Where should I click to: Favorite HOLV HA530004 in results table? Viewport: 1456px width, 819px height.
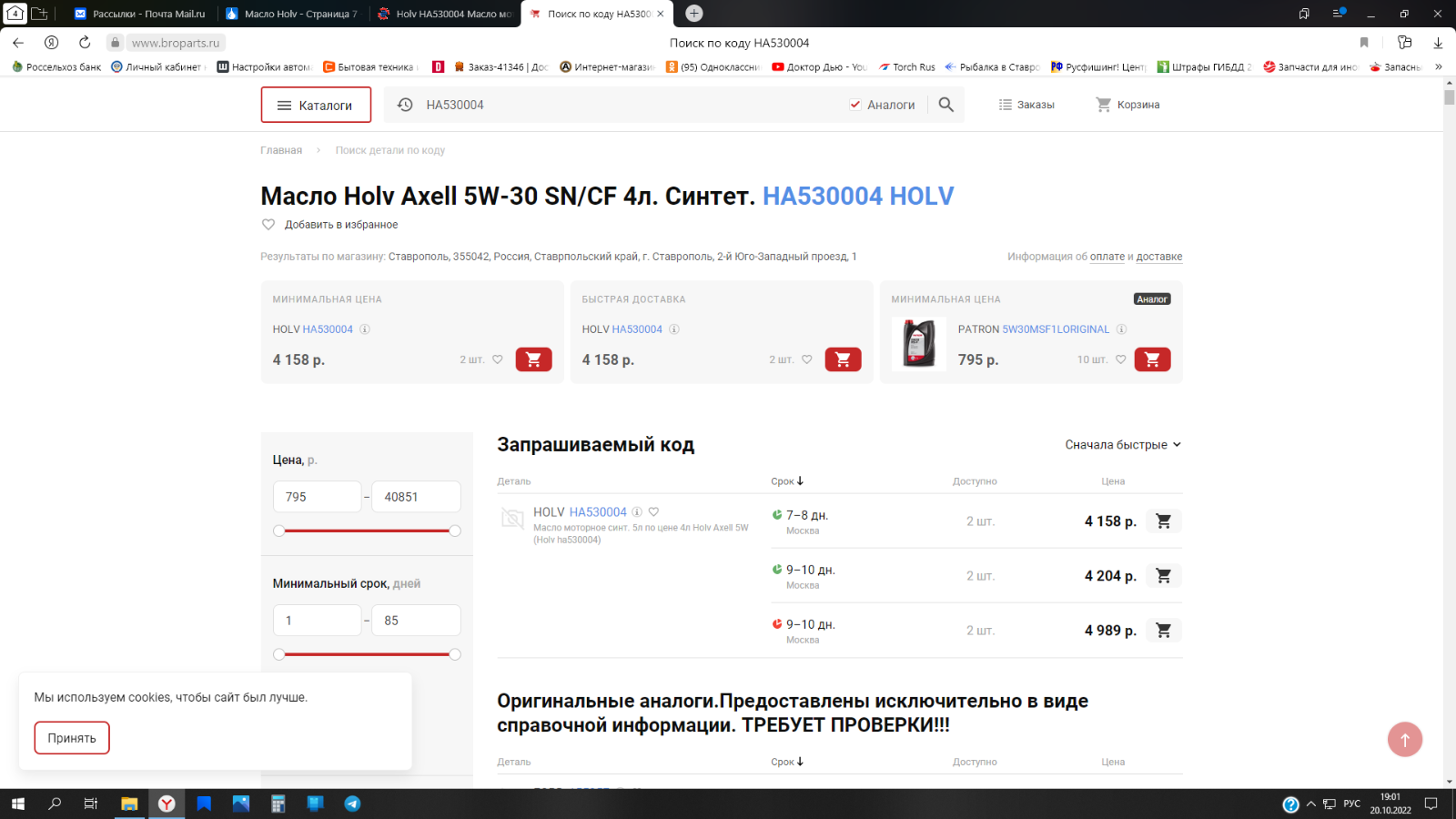pyautogui.click(x=653, y=511)
